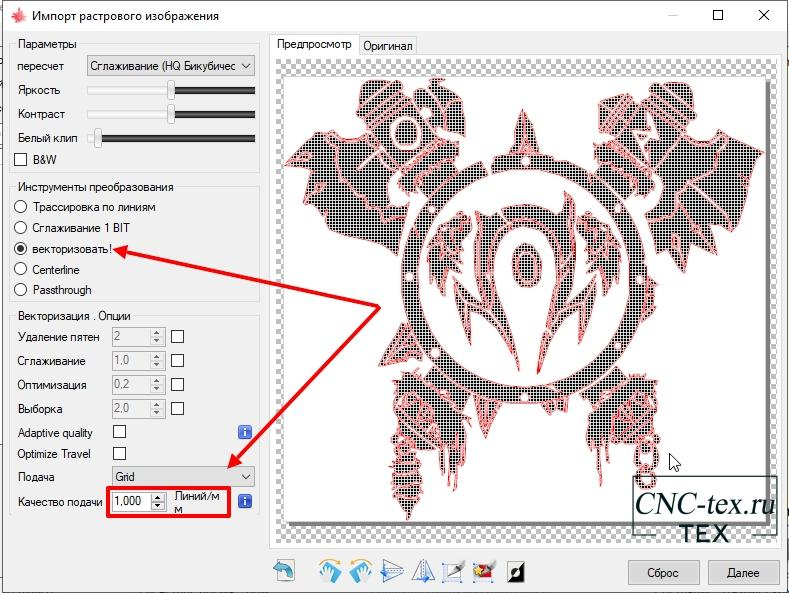Decrease Удаление пятен value with down arrow
This screenshot has width=789, height=593.
(157, 341)
